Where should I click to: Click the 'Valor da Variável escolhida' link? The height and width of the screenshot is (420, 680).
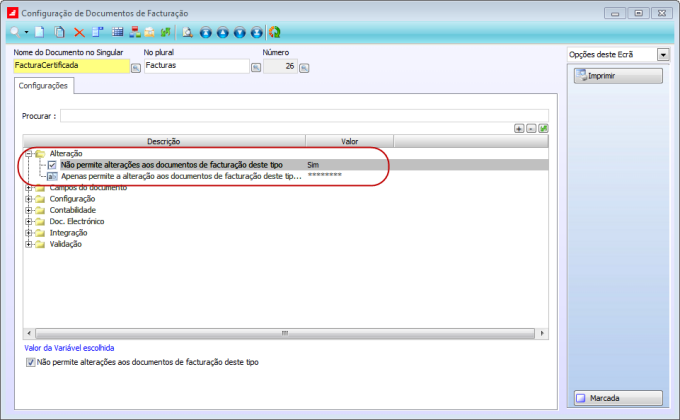coord(69,348)
